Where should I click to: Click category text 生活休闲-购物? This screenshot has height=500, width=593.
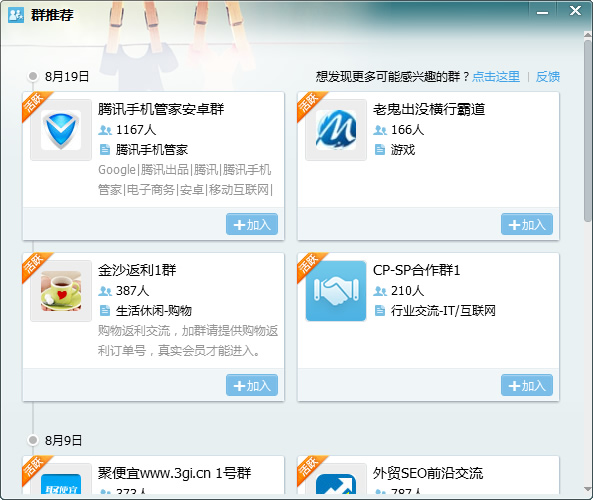click(x=154, y=311)
